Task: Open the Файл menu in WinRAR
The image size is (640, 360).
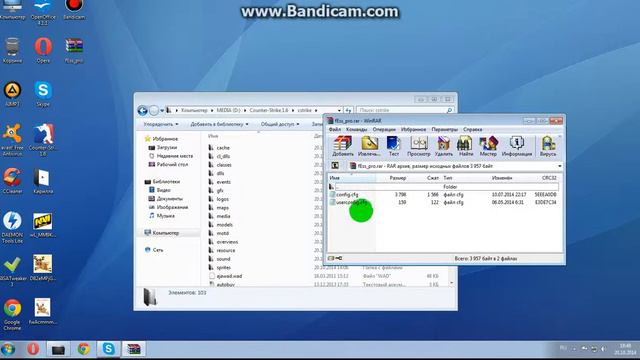Action: 335,129
